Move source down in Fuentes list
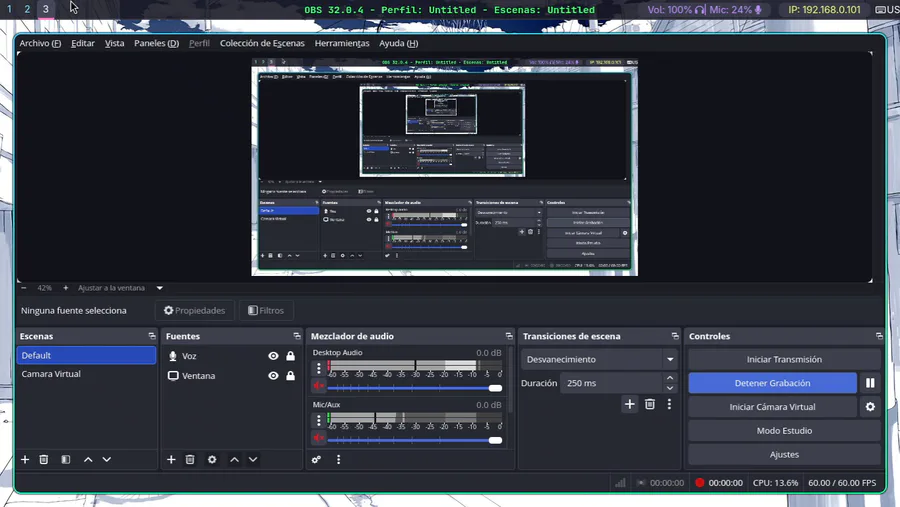 (x=253, y=459)
